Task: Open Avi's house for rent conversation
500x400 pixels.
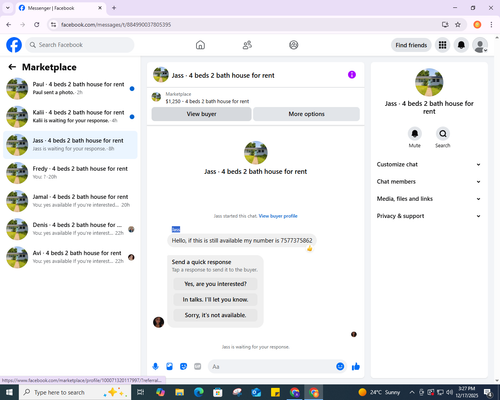Action: 70,257
